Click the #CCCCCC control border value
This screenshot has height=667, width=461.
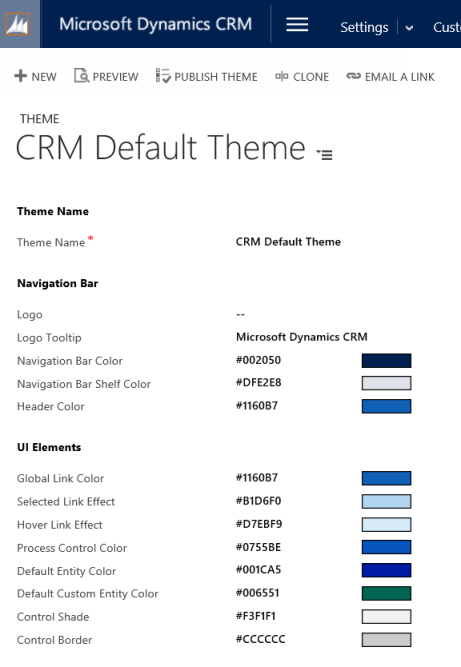point(261,639)
